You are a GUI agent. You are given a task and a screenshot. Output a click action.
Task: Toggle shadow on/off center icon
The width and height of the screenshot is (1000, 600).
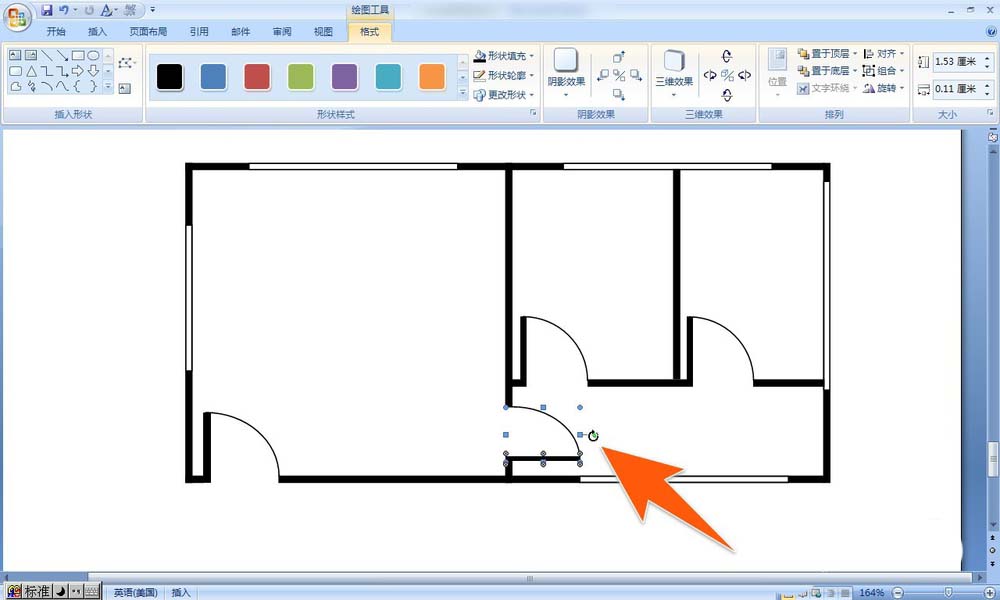[x=619, y=75]
